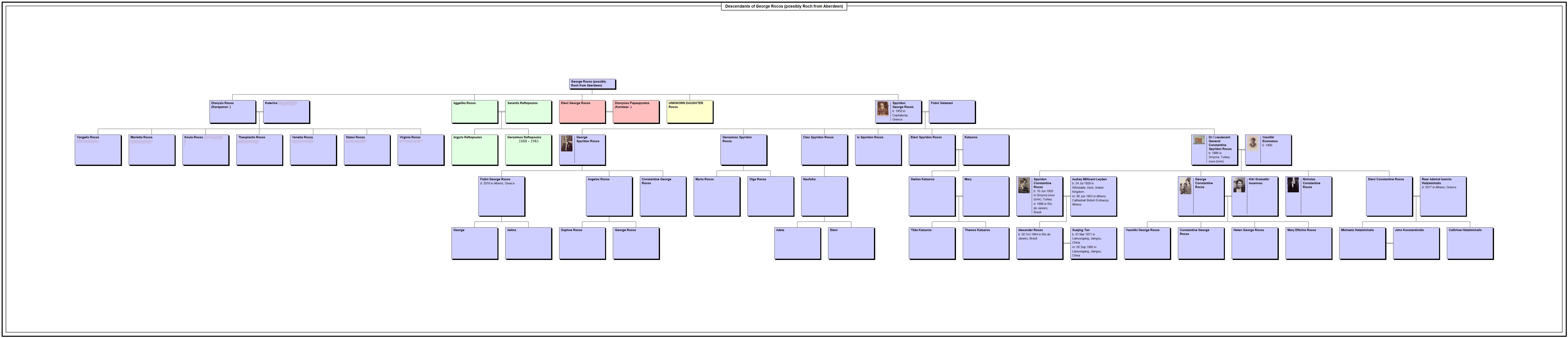Click the Argyris Raftopoulos box
The image size is (1568, 338).
pyautogui.click(x=475, y=150)
